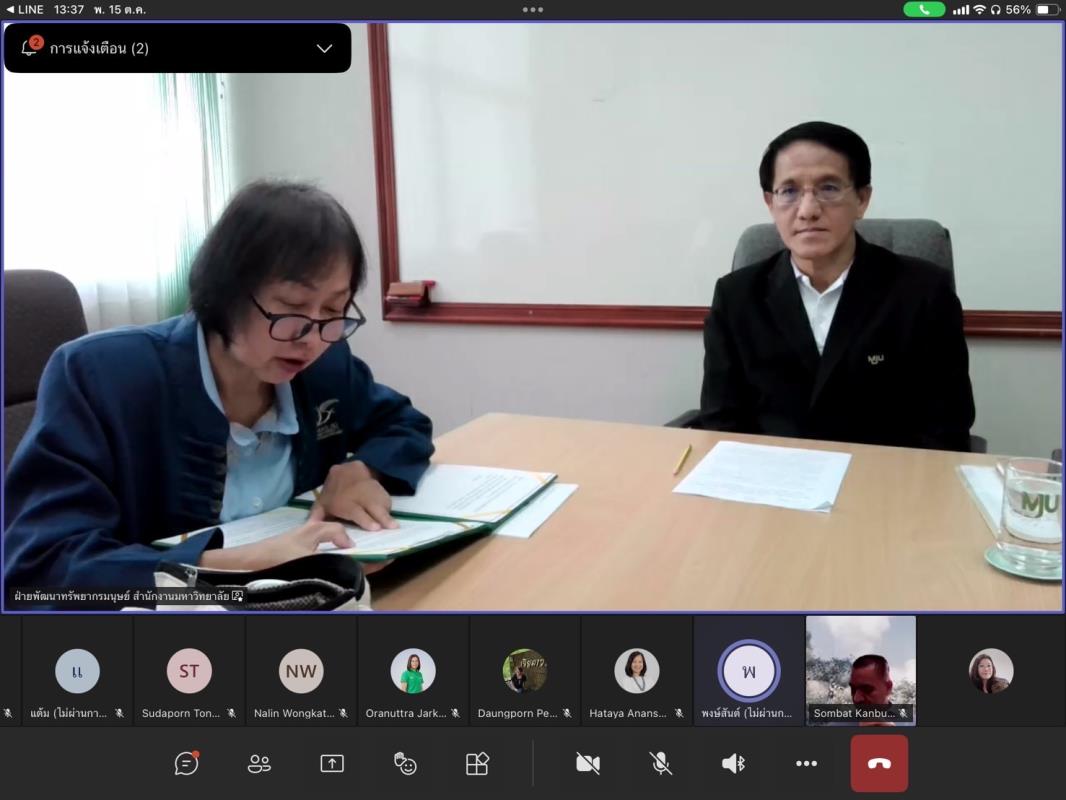Toggle the Bluetooth speaker audio output
Image resolution: width=1066 pixels, height=800 pixels.
coord(734,763)
